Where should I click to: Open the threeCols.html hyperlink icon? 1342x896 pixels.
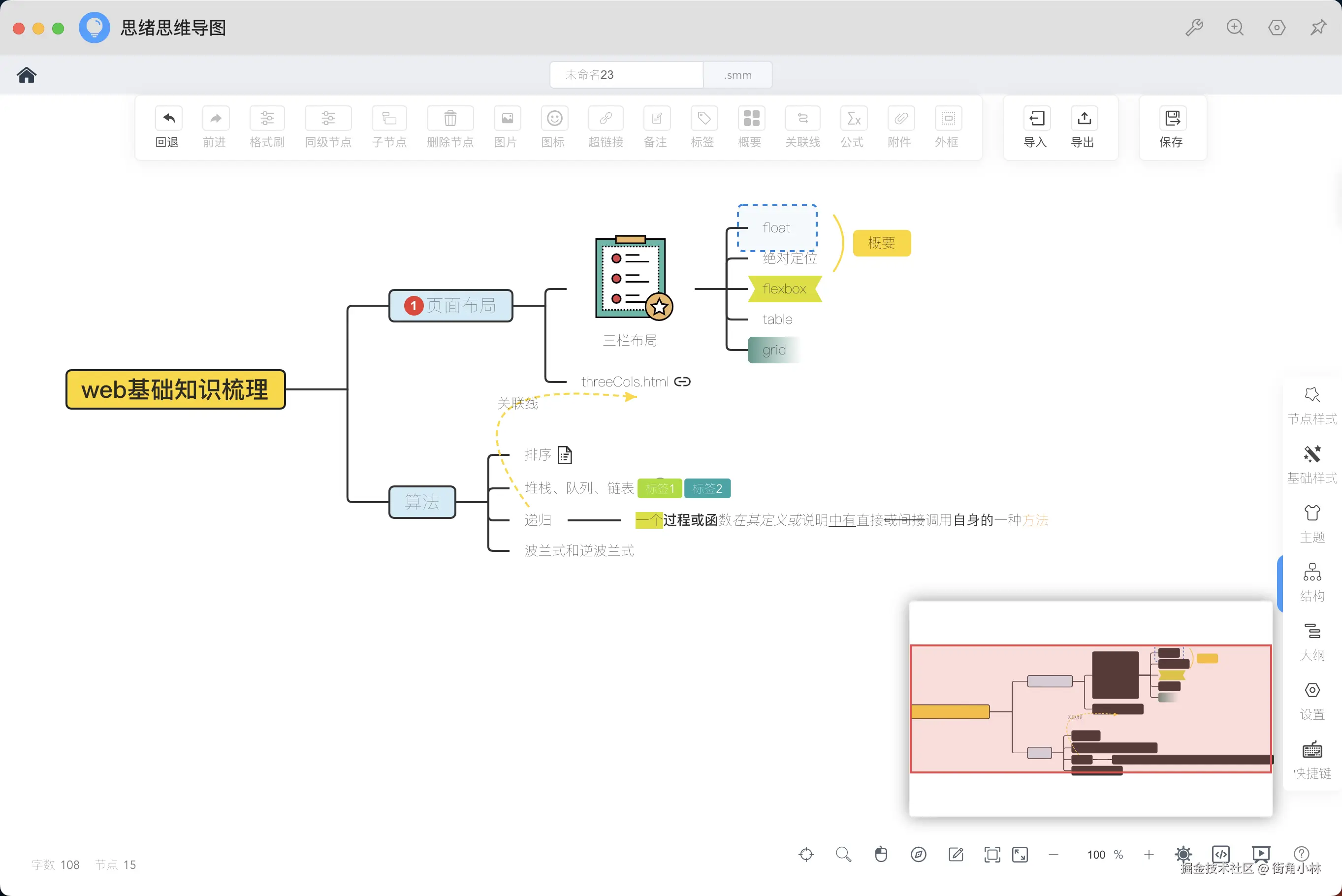point(682,382)
